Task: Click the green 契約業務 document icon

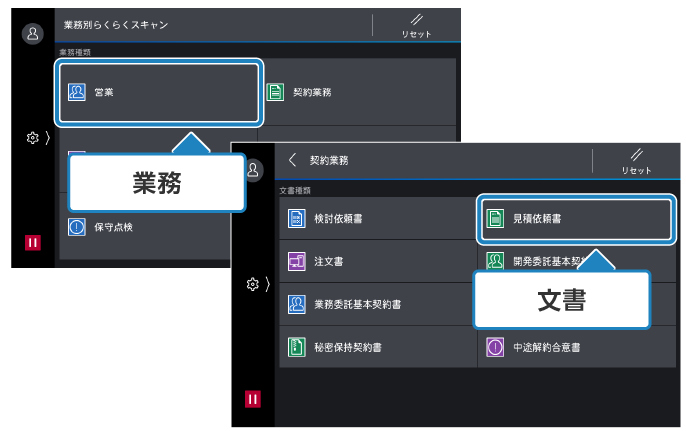Action: [275, 92]
